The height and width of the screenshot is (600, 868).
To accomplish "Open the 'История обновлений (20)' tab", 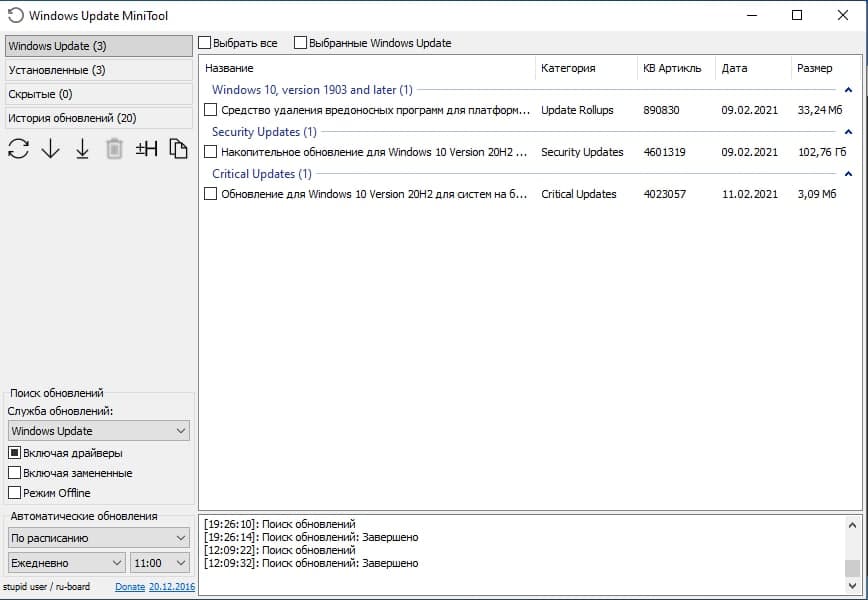I will (99, 118).
